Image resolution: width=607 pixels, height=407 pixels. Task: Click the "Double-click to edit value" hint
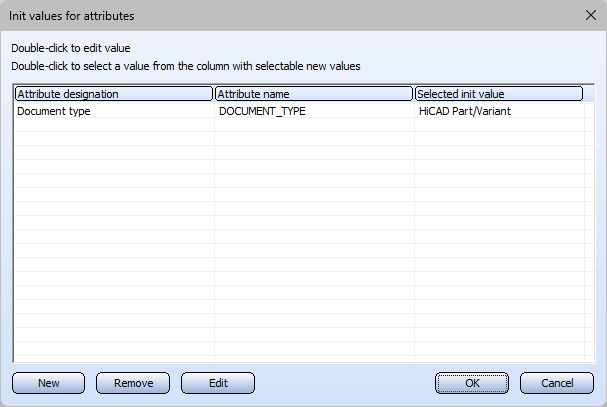point(70,48)
